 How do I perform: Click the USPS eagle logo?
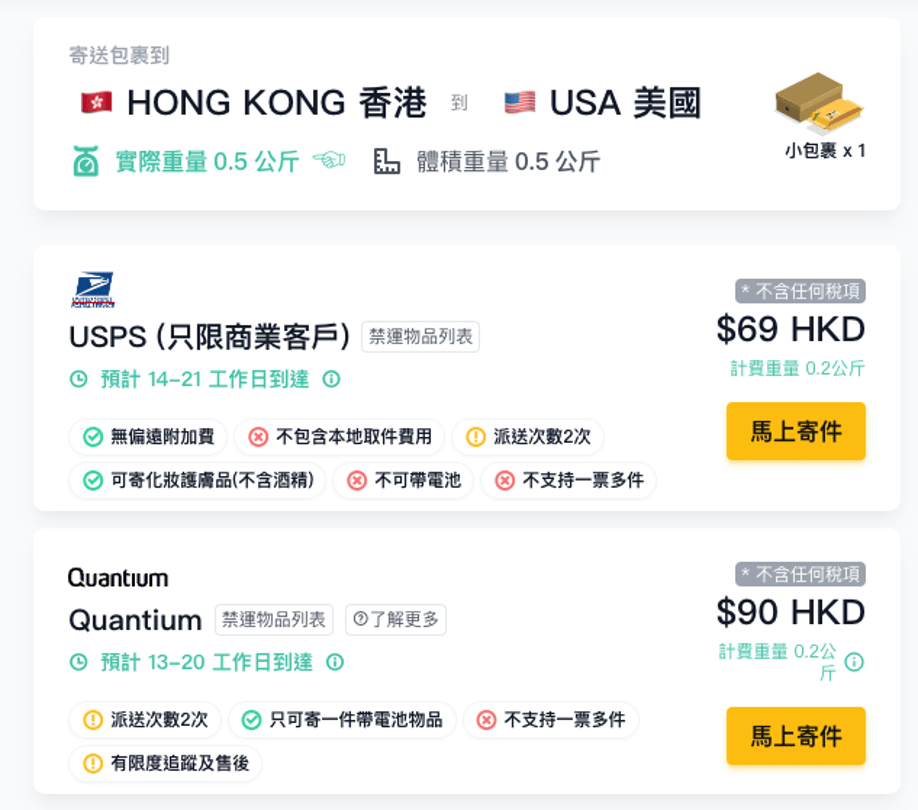pos(93,289)
